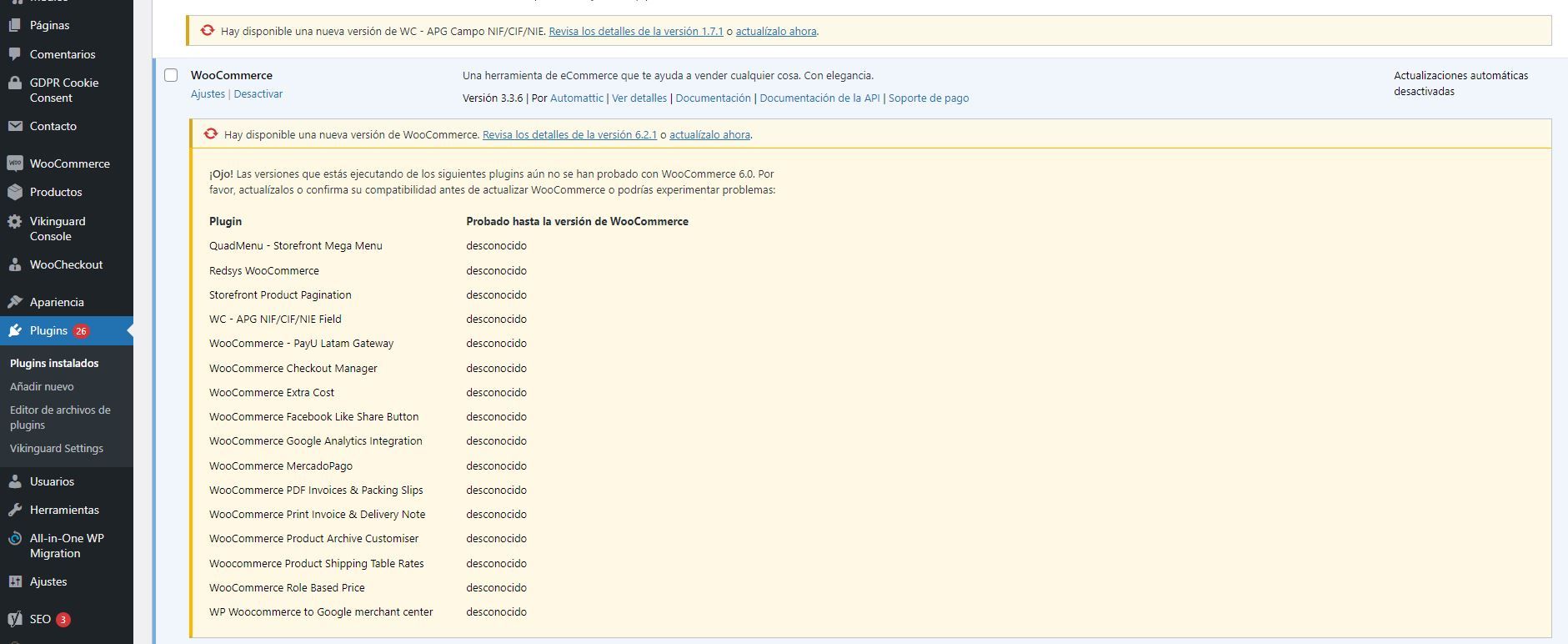Screen dimensions: 1568x644
Task: Click the Herramientas wrench icon
Action: [x=15, y=510]
